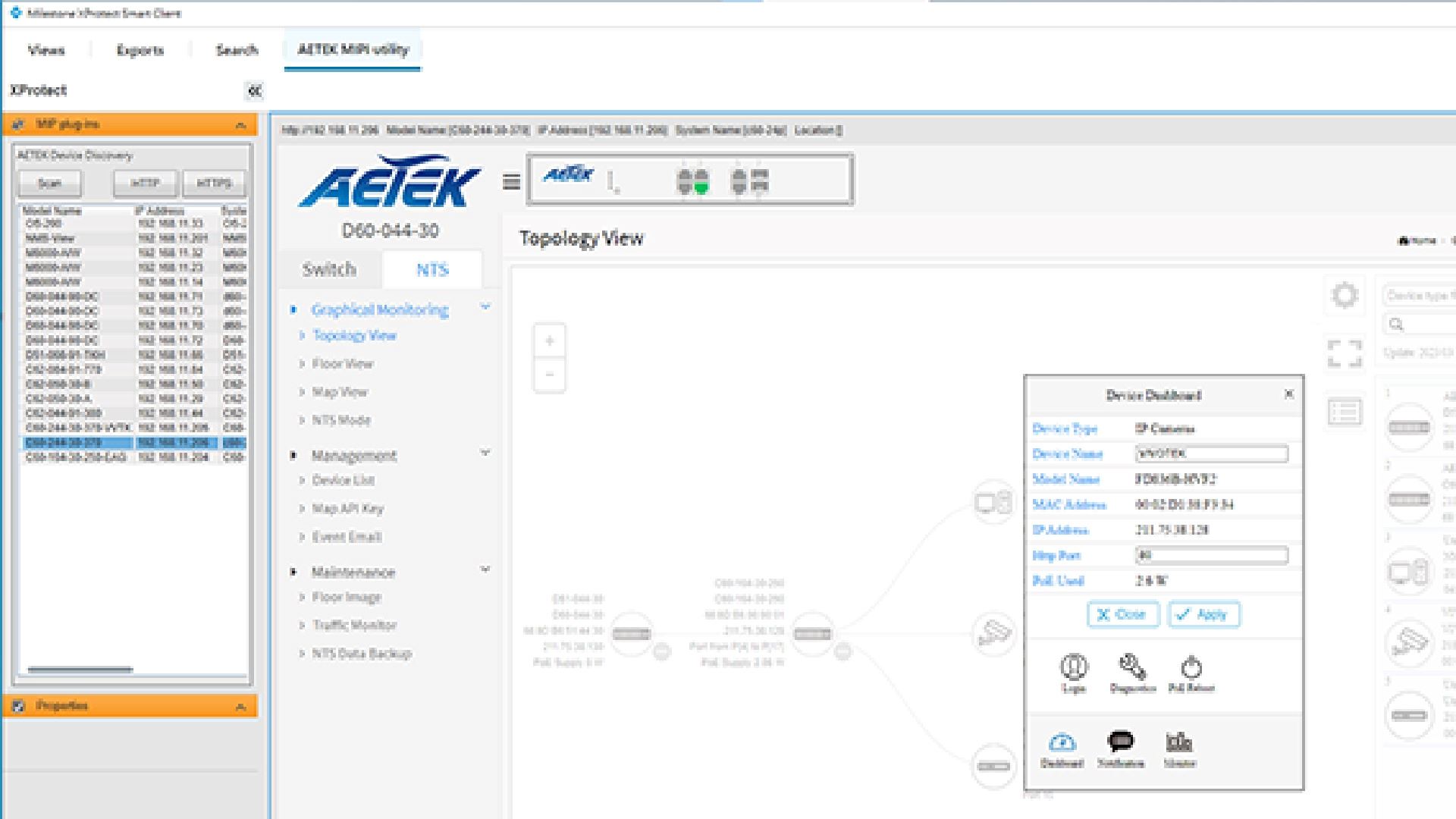This screenshot has width=1456, height=819.
Task: Open Event Email menu item
Action: click(347, 537)
